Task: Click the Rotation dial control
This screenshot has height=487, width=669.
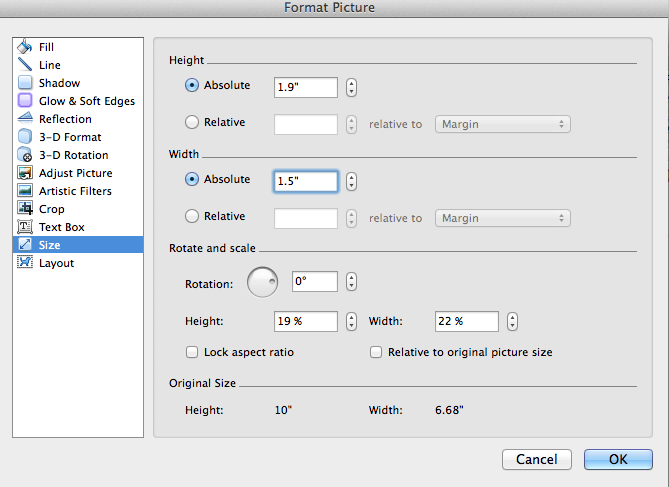Action: pyautogui.click(x=262, y=282)
